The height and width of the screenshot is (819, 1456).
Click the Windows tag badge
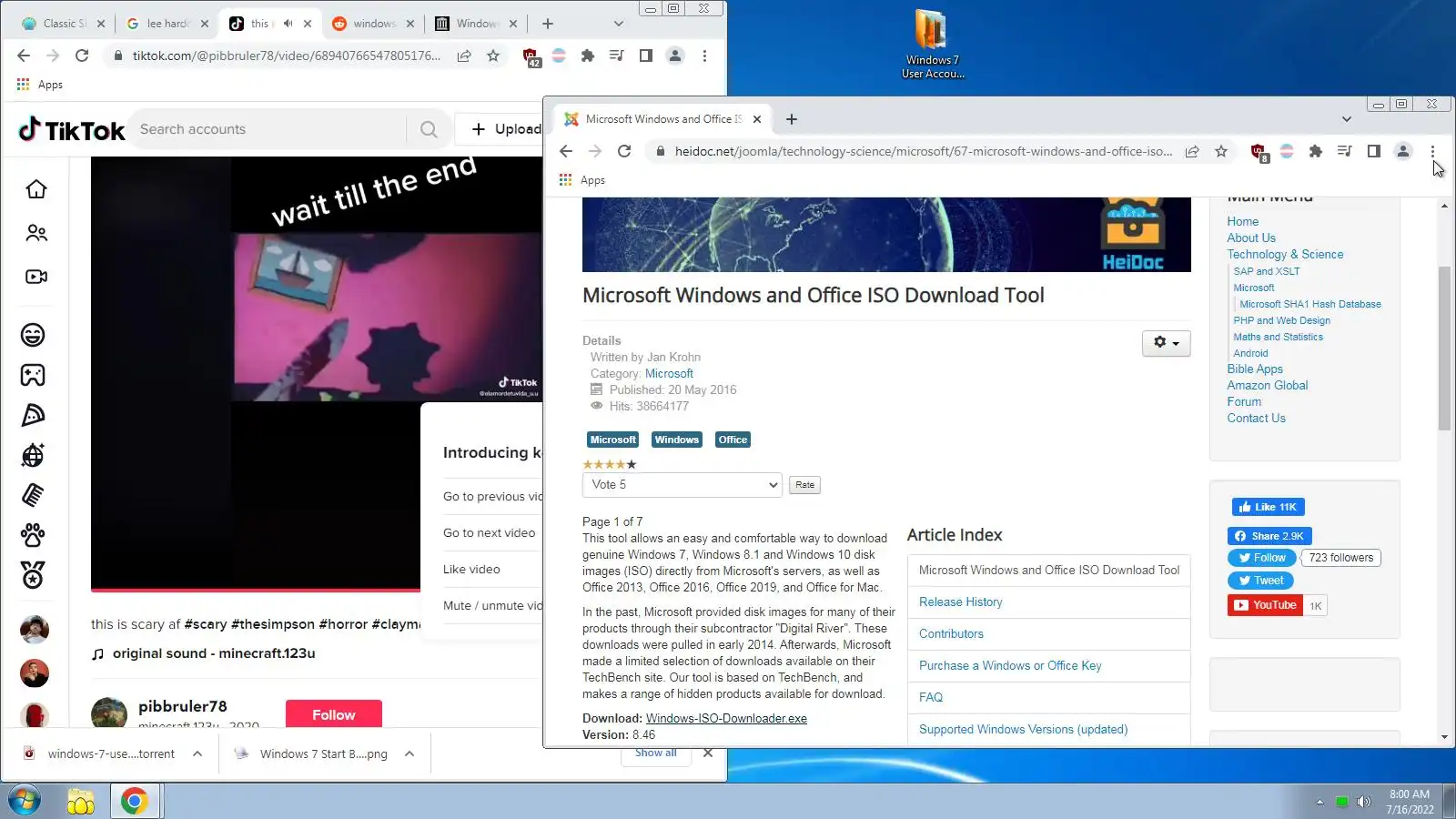(x=677, y=440)
